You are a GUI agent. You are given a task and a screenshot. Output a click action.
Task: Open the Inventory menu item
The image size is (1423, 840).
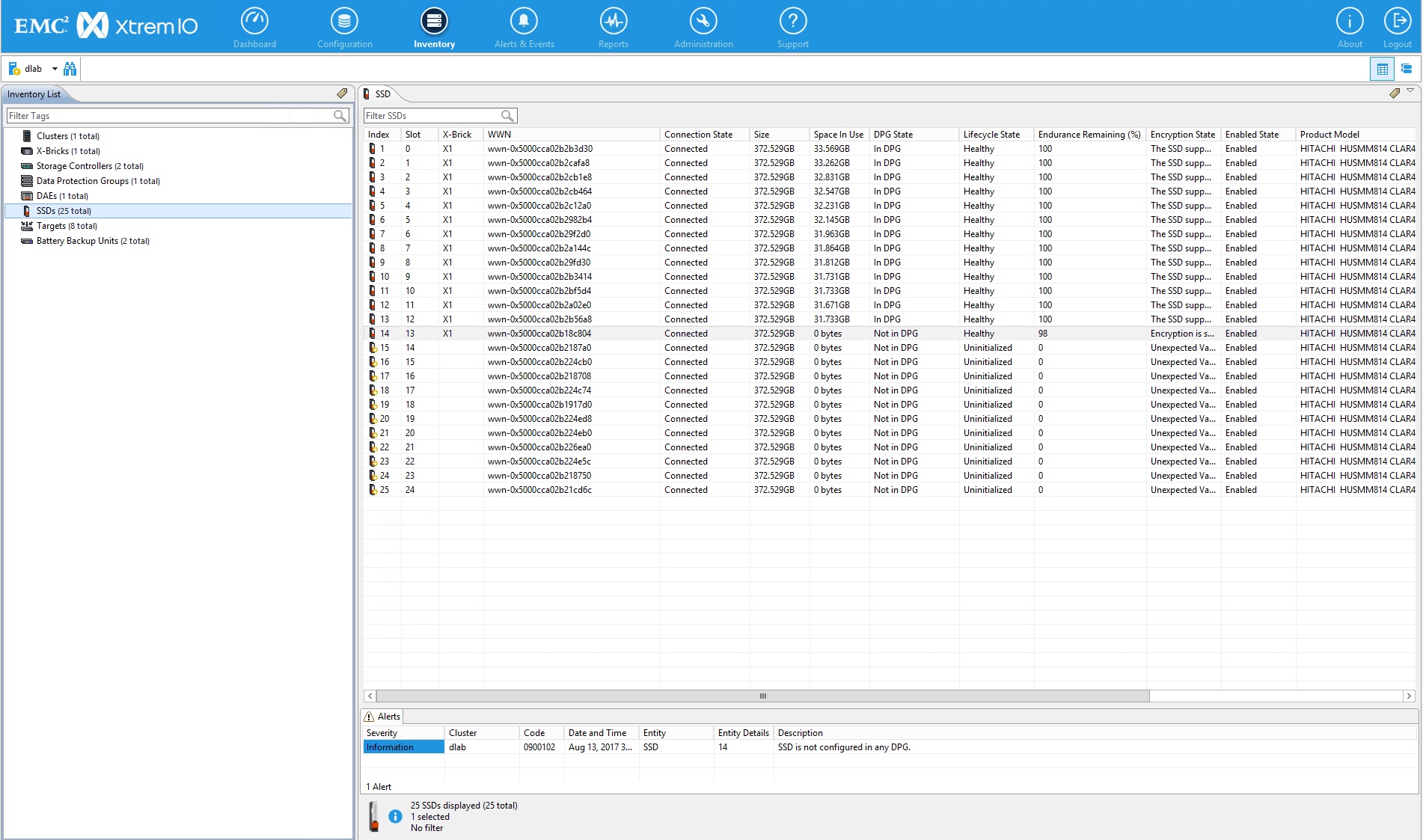pyautogui.click(x=434, y=26)
